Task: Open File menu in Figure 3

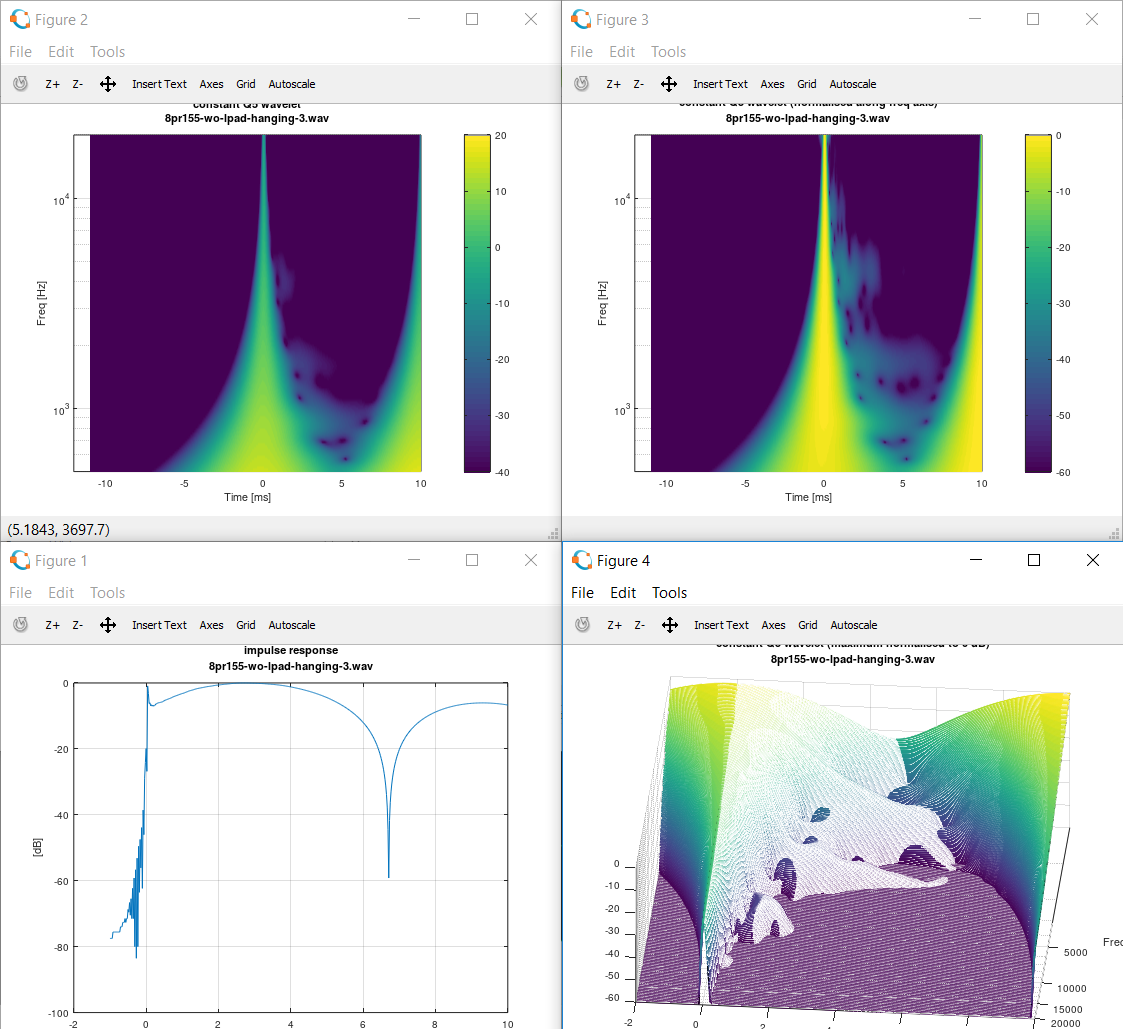Action: (581, 52)
